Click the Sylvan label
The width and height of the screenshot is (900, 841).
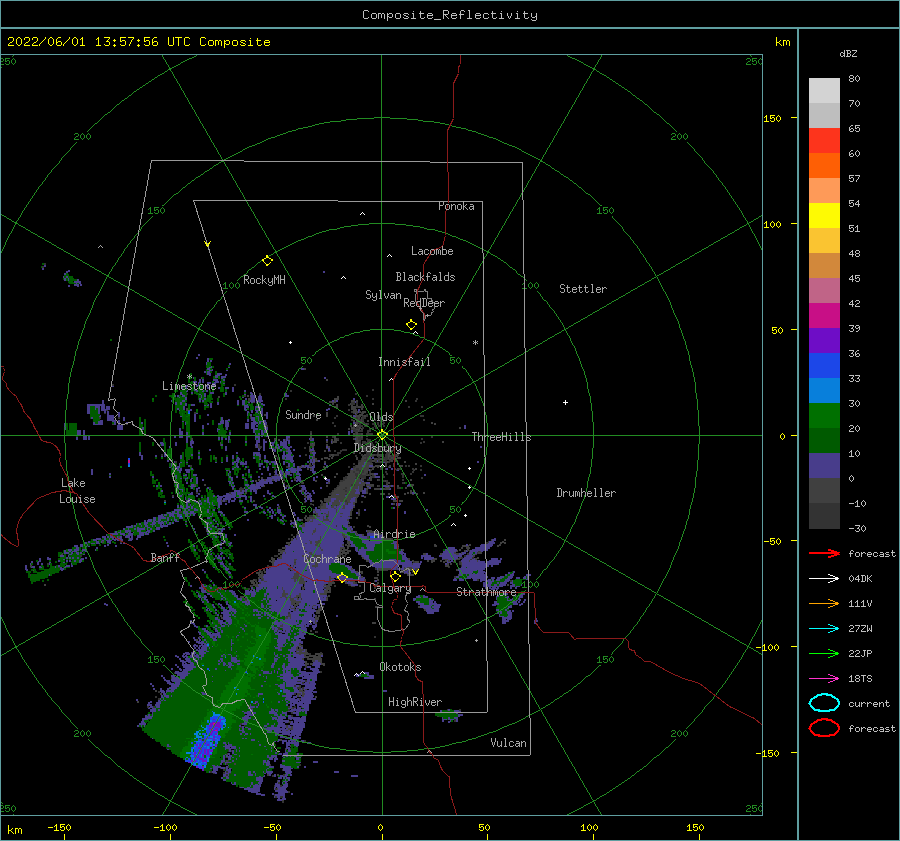[x=383, y=295]
